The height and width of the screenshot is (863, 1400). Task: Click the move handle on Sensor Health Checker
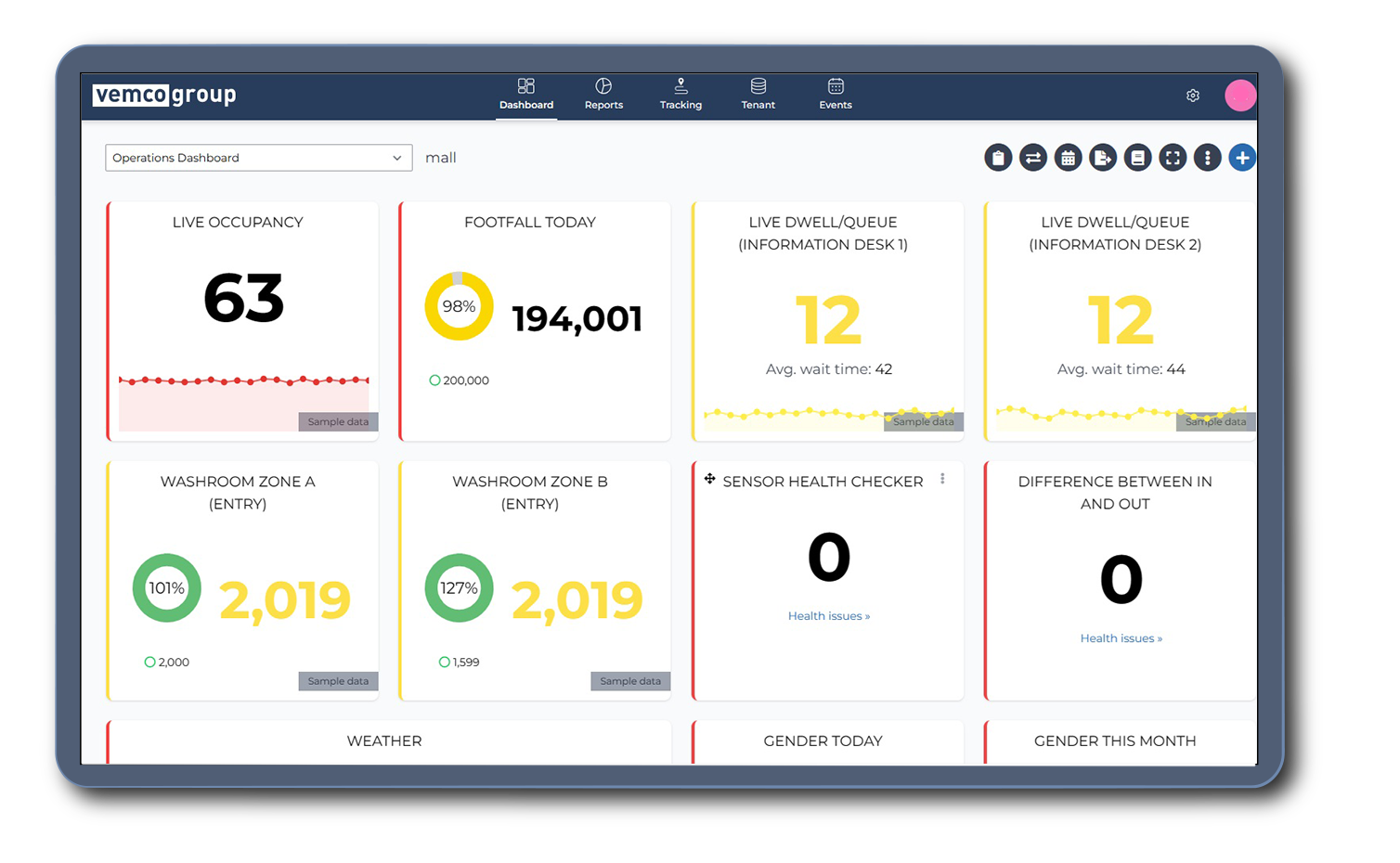click(x=709, y=479)
